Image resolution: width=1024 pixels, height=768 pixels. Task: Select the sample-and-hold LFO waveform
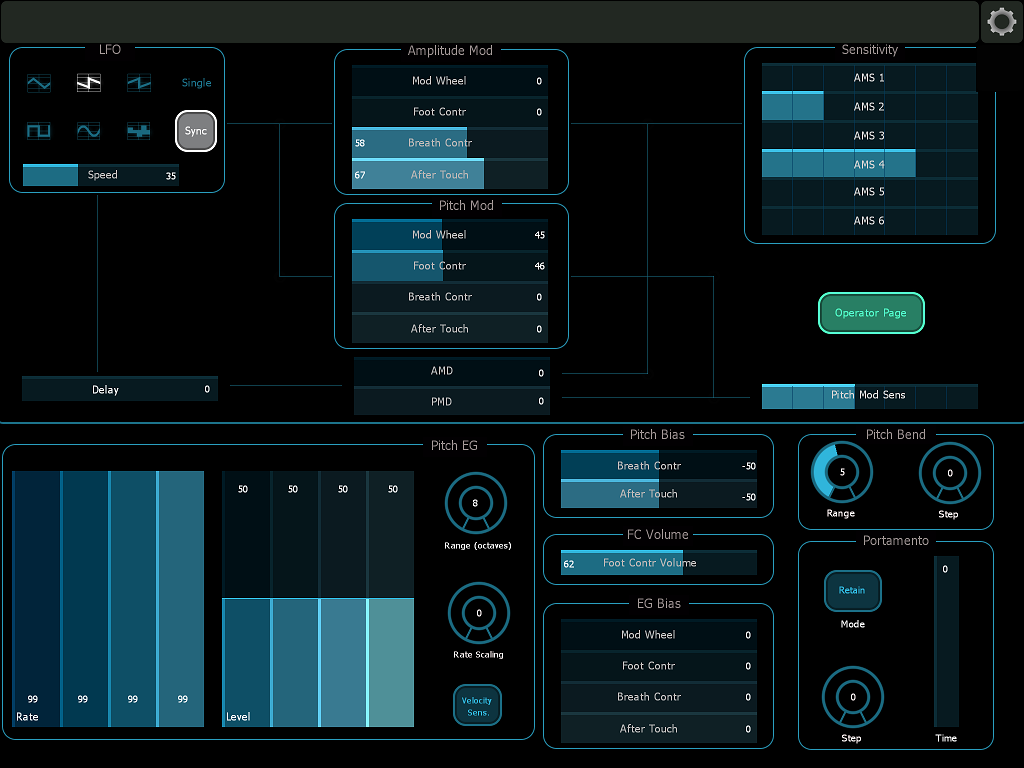tap(138, 131)
